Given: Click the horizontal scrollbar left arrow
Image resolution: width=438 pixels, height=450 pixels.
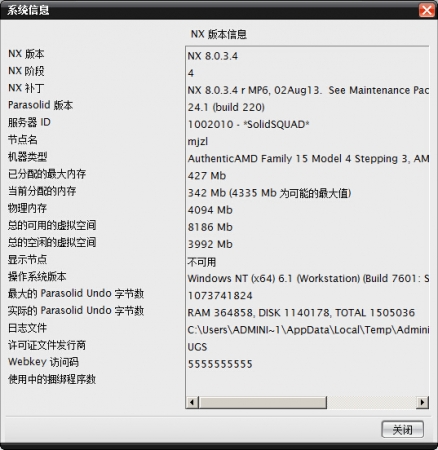Looking at the screenshot, I should coord(192,402).
